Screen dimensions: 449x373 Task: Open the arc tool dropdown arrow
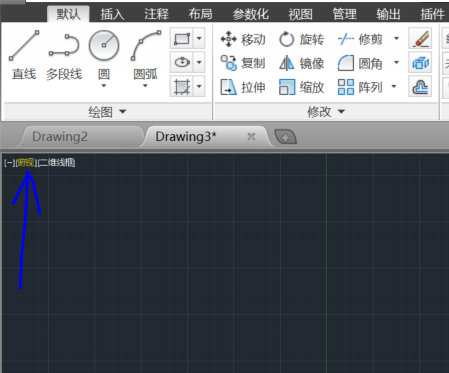pos(145,86)
